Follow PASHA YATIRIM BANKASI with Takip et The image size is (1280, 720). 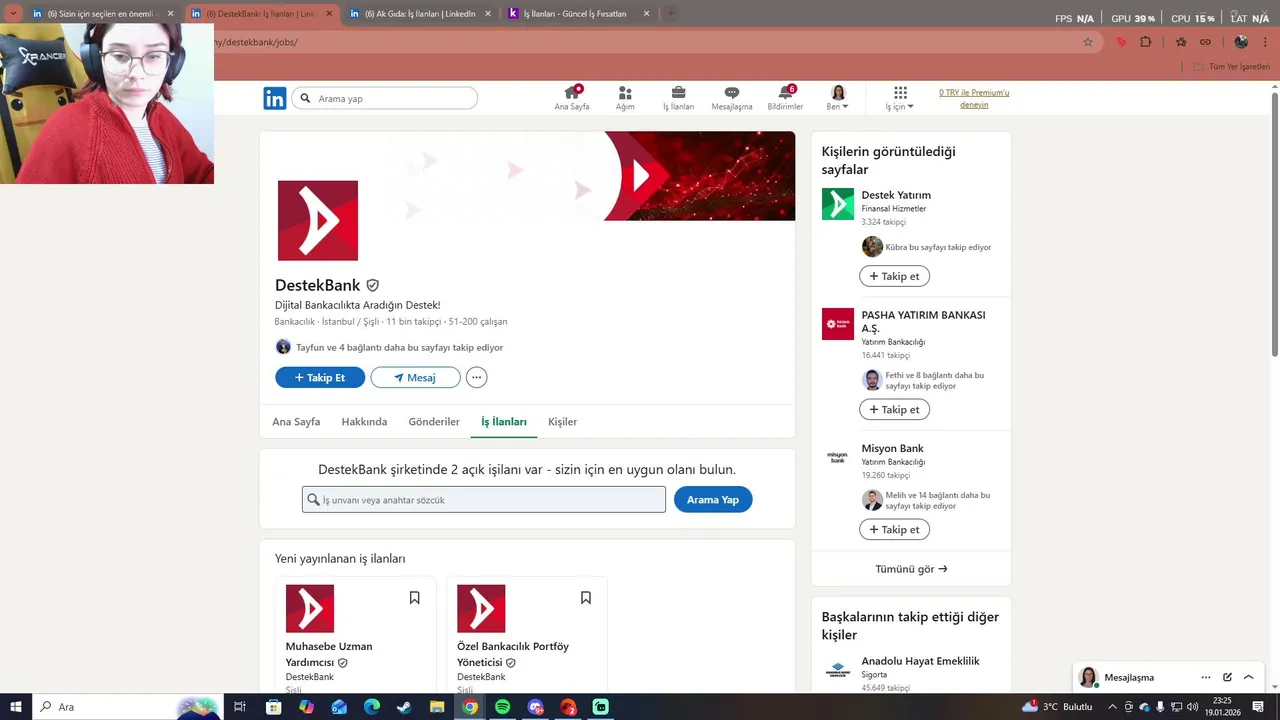pyautogui.click(x=894, y=409)
